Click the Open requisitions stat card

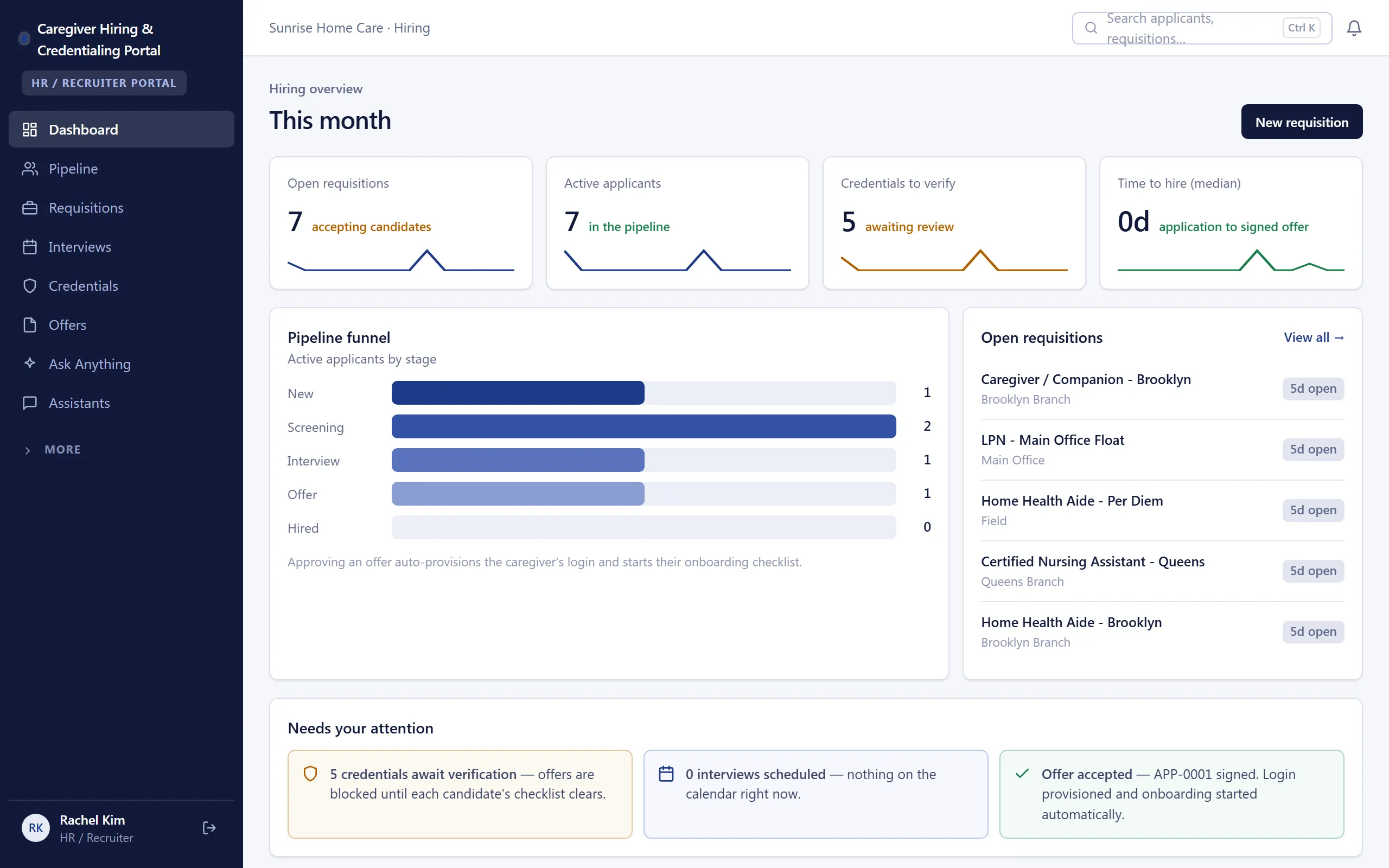point(400,223)
